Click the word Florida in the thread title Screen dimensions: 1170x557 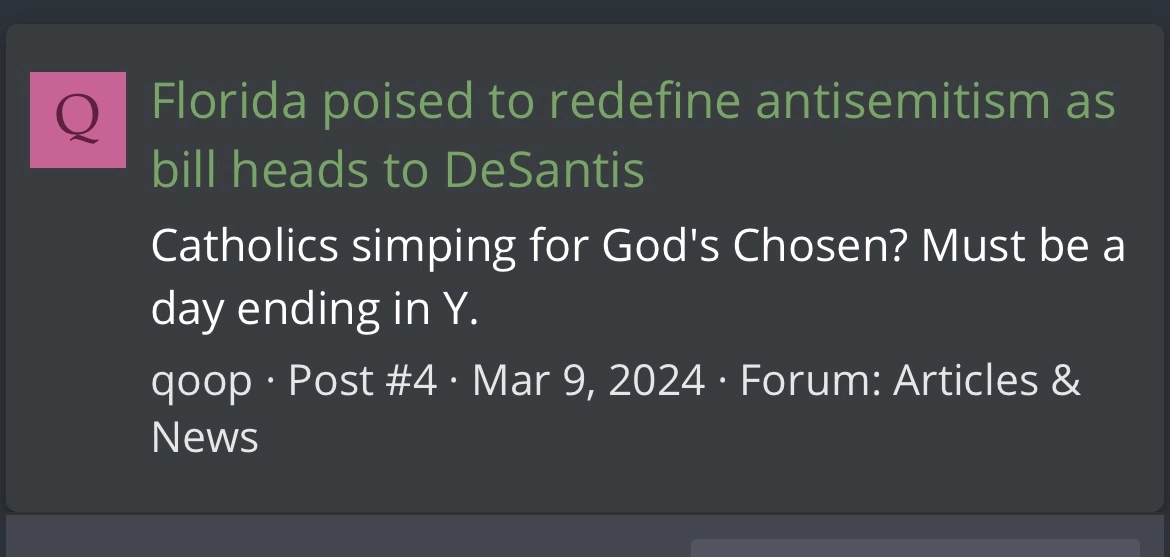coord(229,101)
